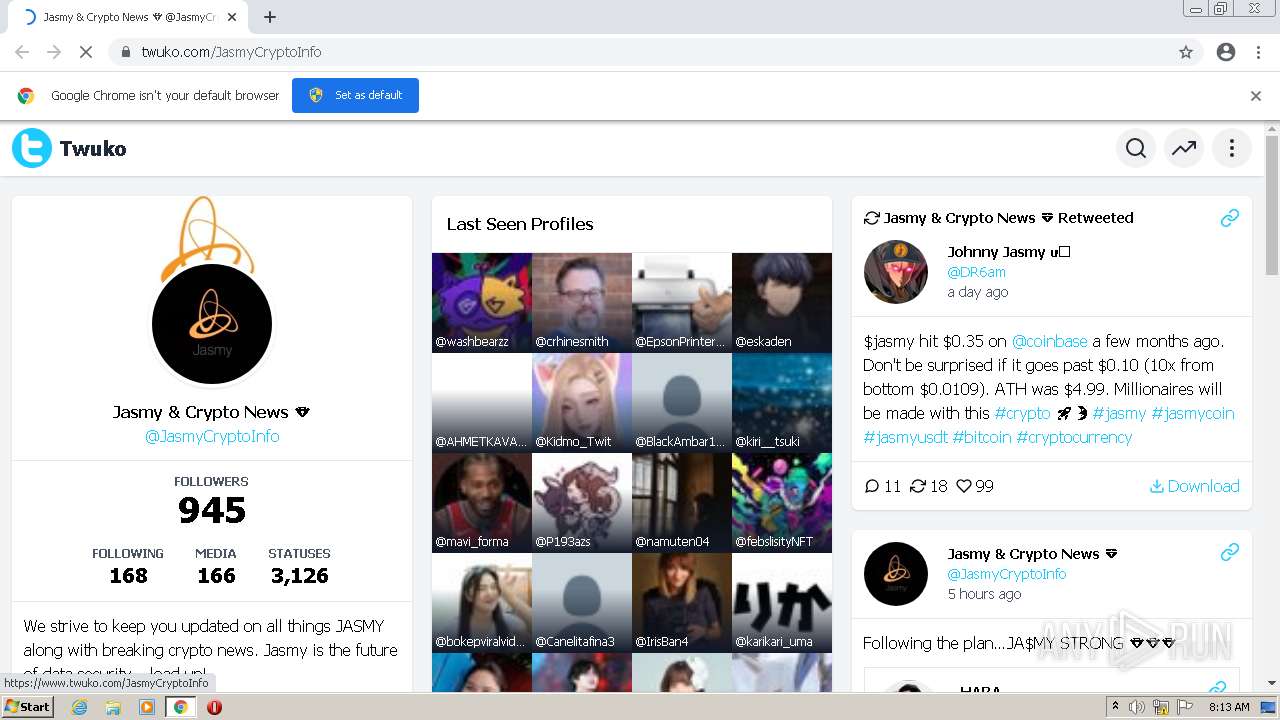Open the @AHMETKAVA profile thumbnail
The image size is (1280, 720).
482,403
